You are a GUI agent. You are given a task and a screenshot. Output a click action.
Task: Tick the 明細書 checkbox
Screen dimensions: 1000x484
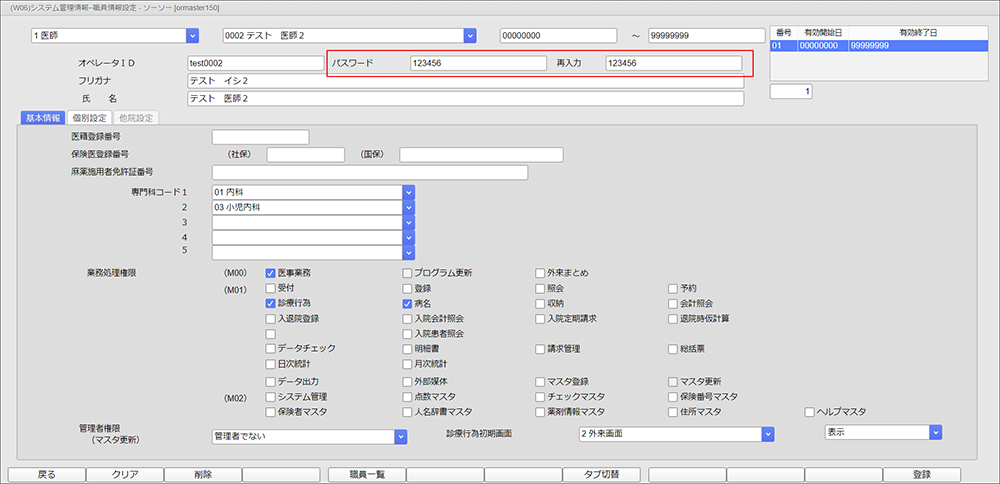point(408,349)
